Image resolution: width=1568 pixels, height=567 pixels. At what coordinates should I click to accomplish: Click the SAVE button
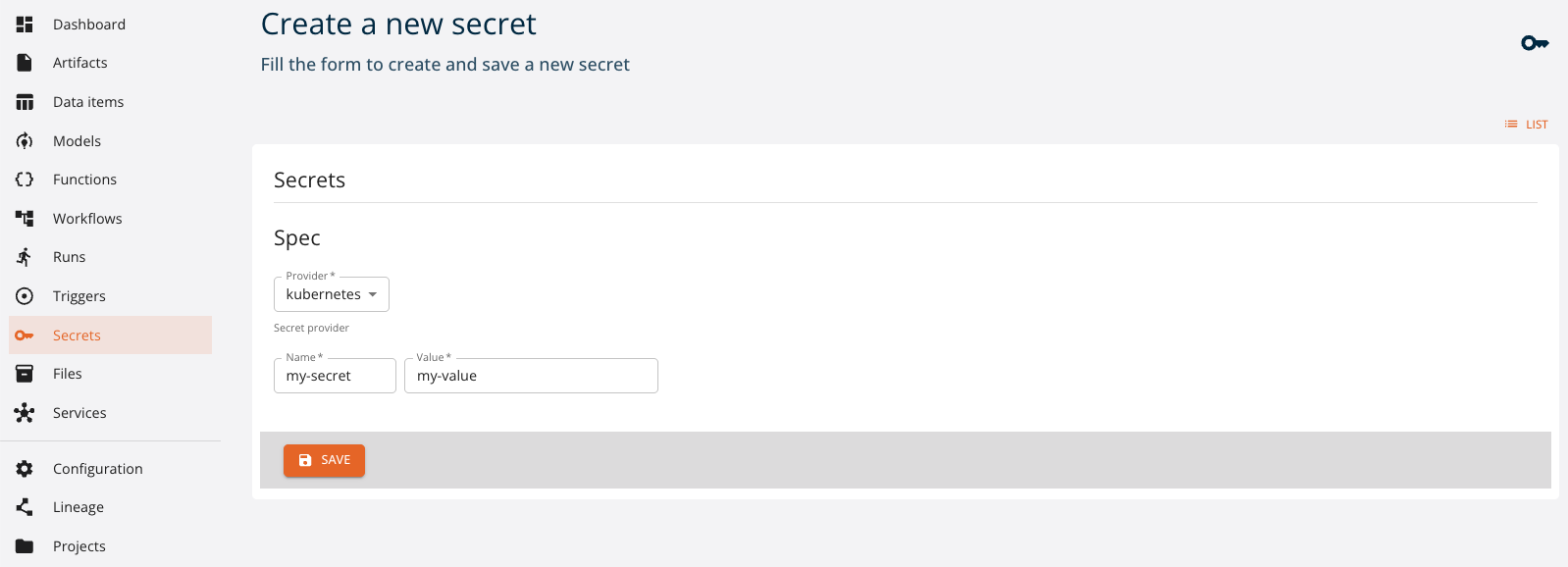[324, 459]
